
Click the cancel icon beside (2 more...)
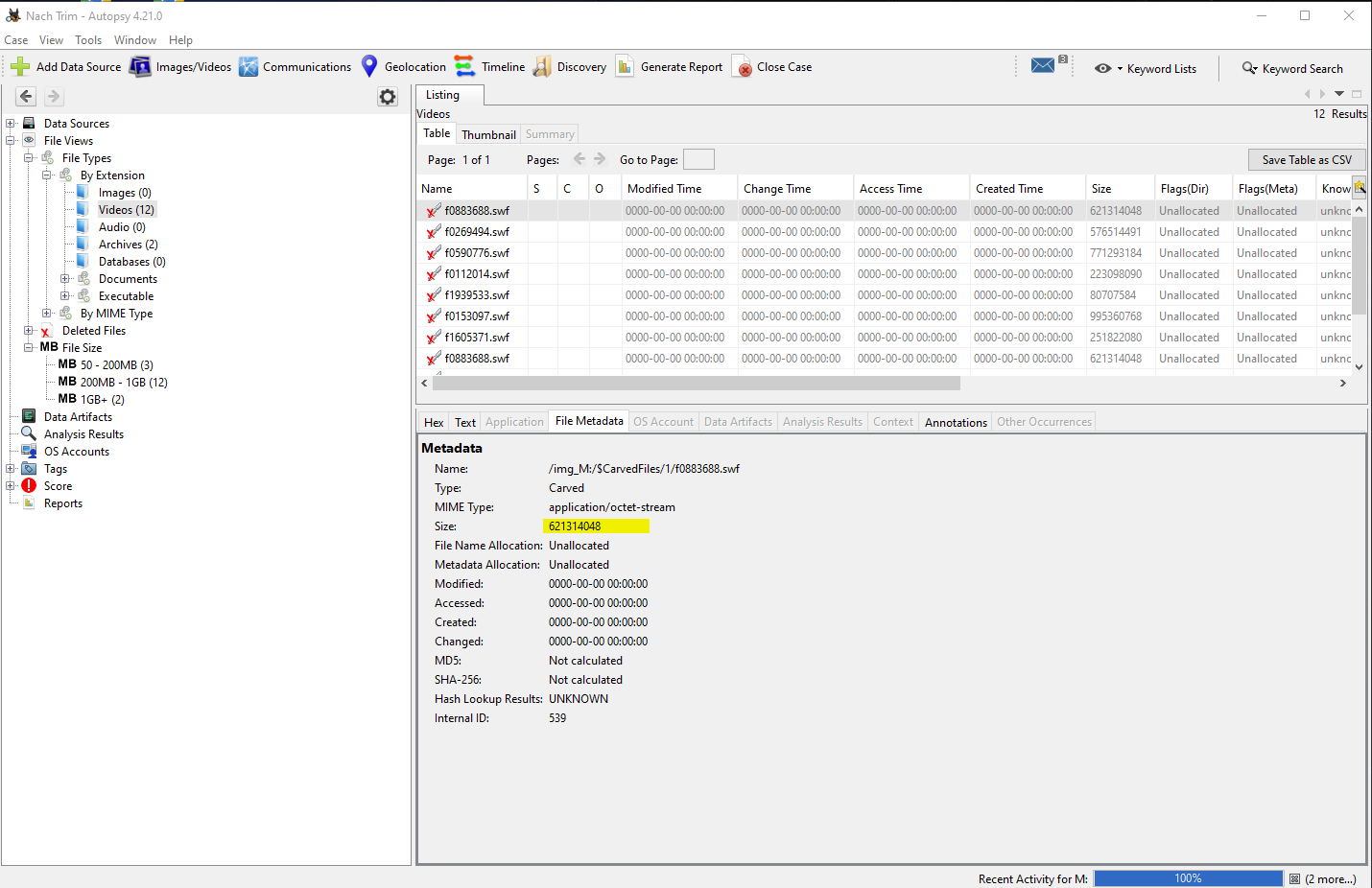point(1294,878)
